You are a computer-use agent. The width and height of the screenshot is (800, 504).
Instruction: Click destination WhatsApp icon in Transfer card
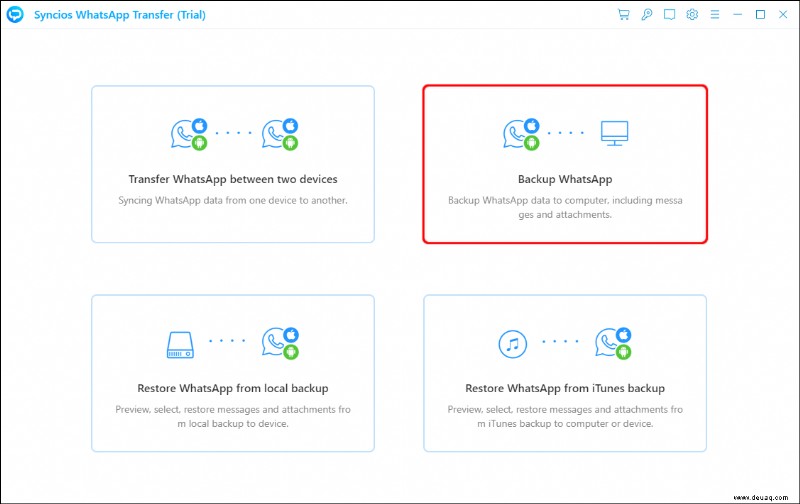pos(280,134)
